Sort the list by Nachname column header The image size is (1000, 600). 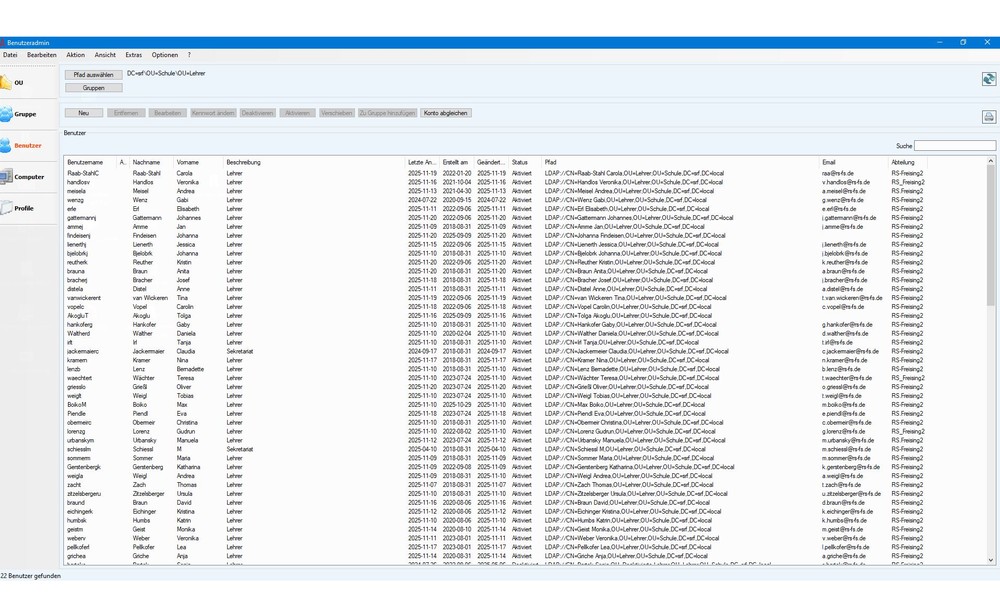[146, 162]
